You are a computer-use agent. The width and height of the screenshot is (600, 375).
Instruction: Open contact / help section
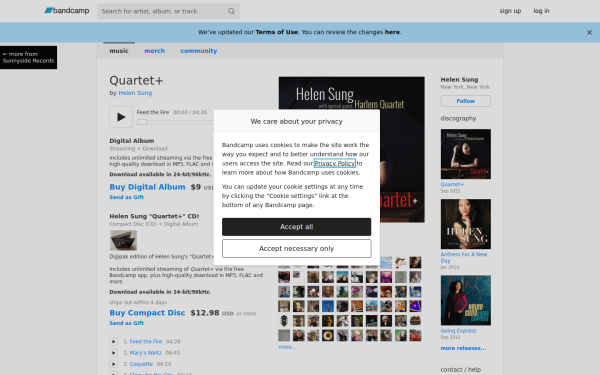[x=461, y=370]
